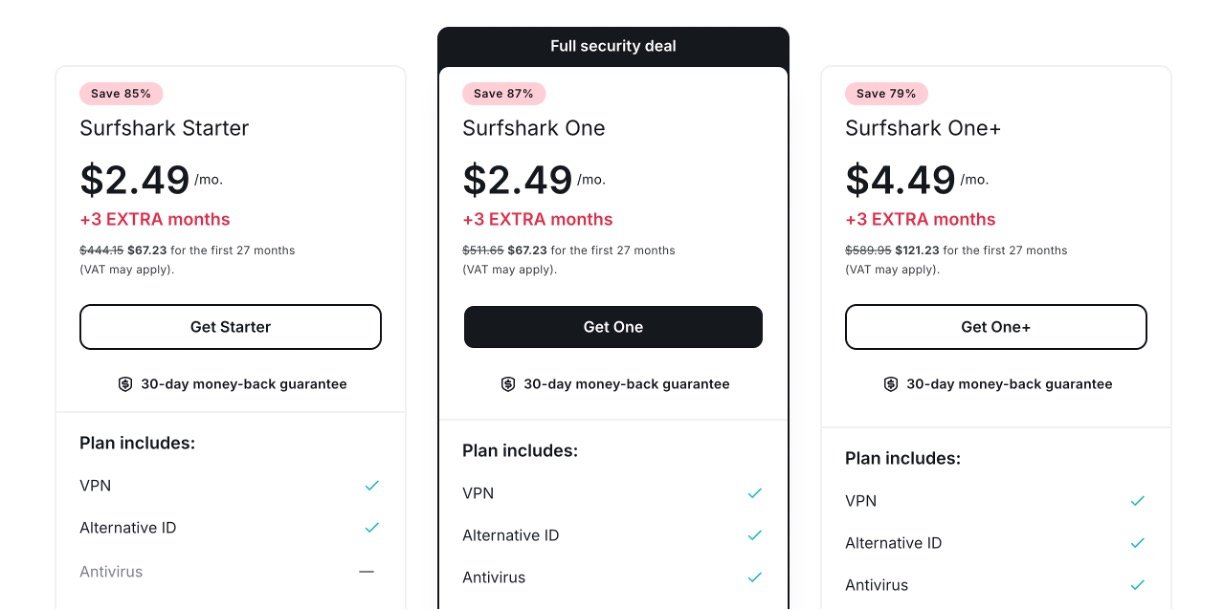Click the Full security deal banner
The image size is (1224, 610).
(x=613, y=47)
